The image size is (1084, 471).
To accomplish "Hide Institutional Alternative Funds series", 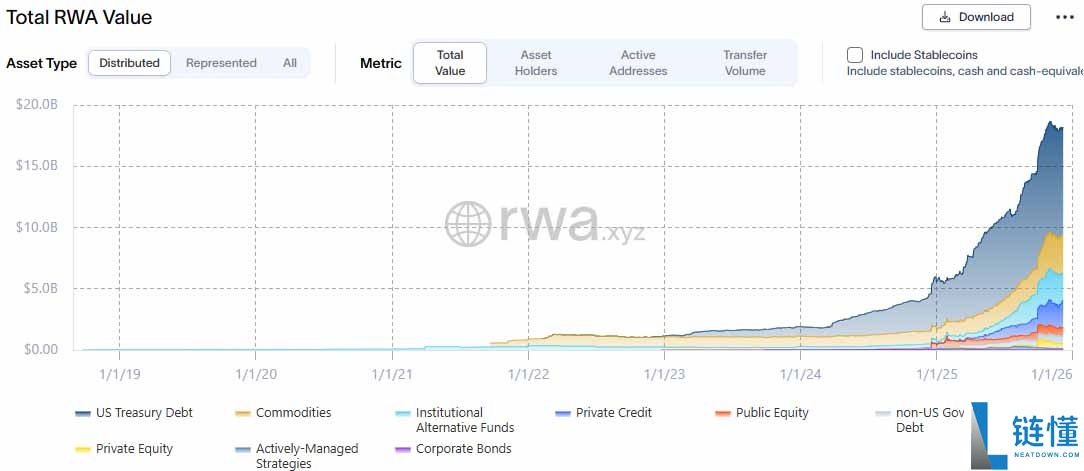I will pyautogui.click(x=403, y=413).
